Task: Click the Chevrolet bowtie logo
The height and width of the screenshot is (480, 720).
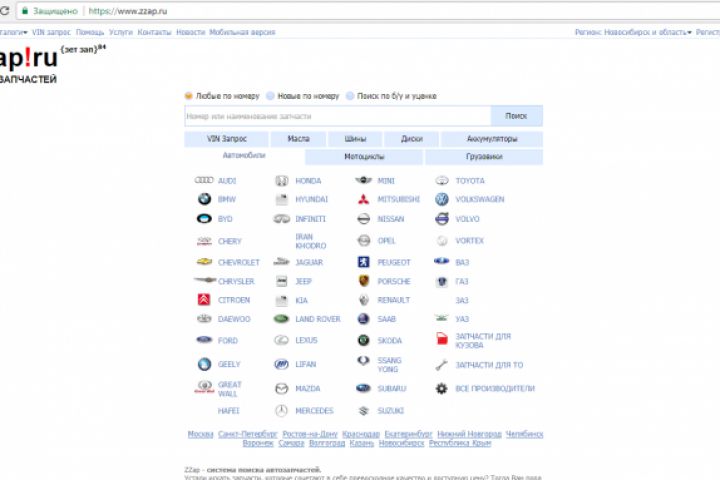Action: click(x=204, y=262)
